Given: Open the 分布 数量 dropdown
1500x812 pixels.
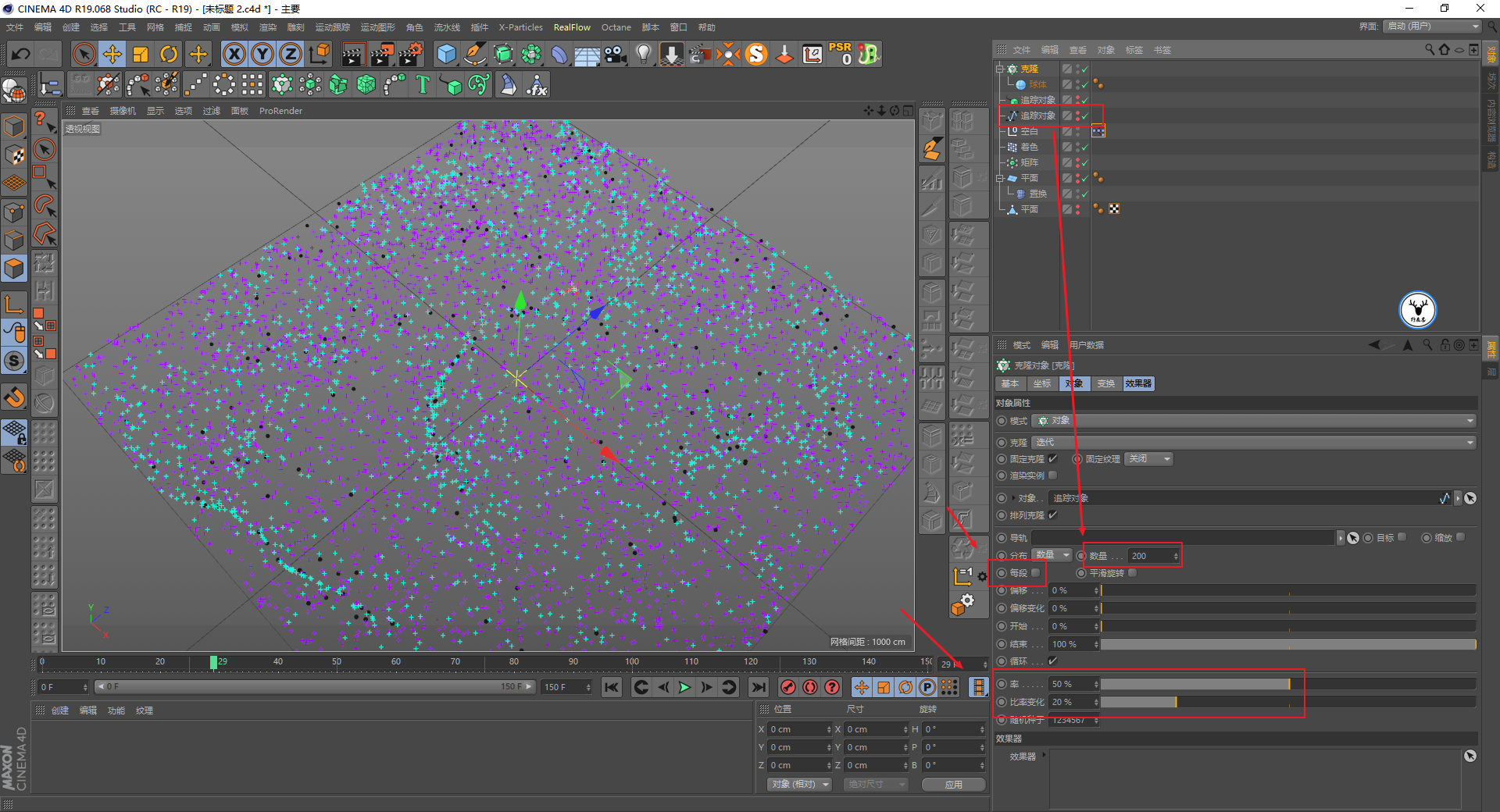Looking at the screenshot, I should (1053, 555).
